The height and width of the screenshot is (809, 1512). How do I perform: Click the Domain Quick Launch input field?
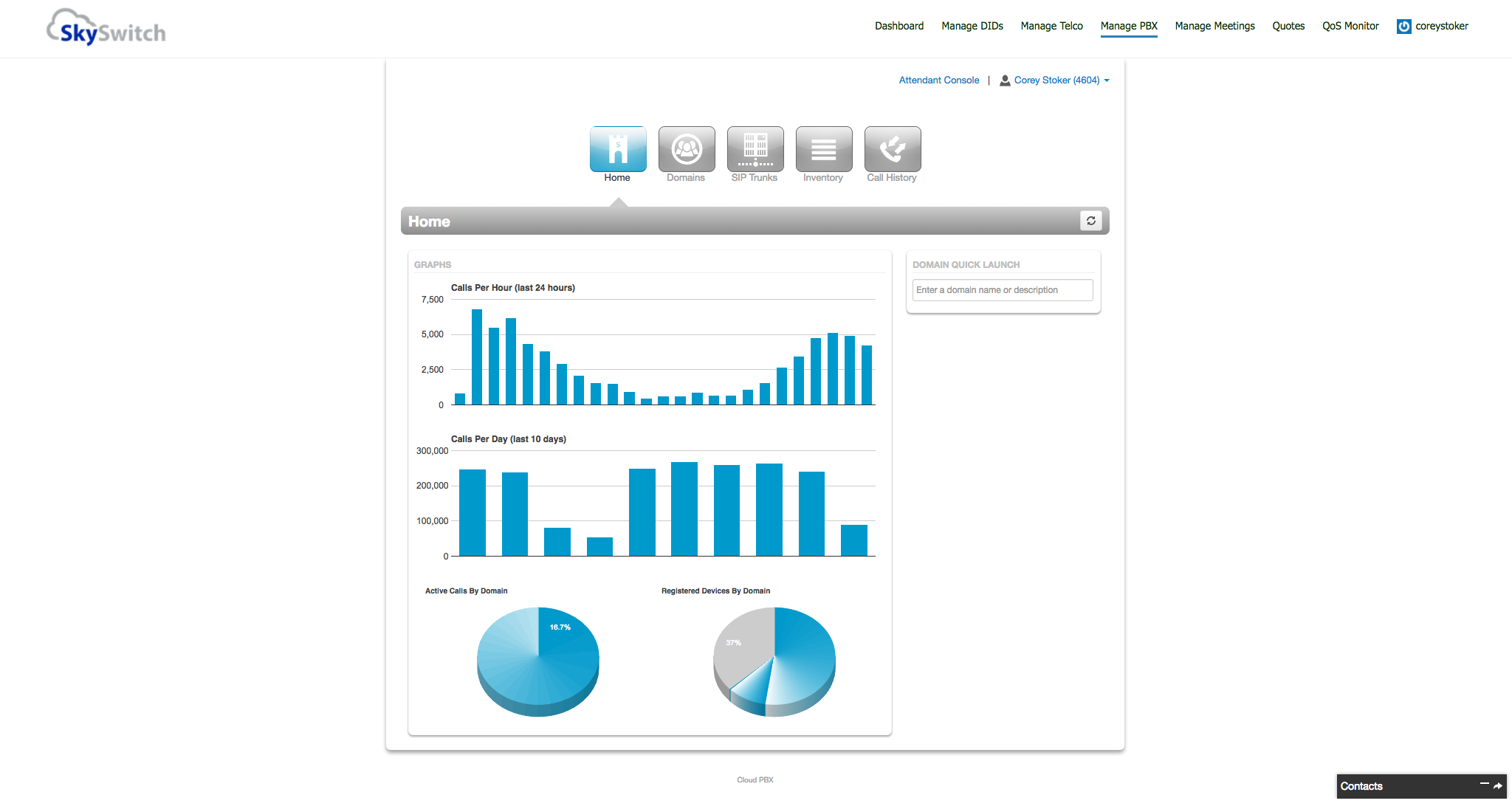(1002, 289)
